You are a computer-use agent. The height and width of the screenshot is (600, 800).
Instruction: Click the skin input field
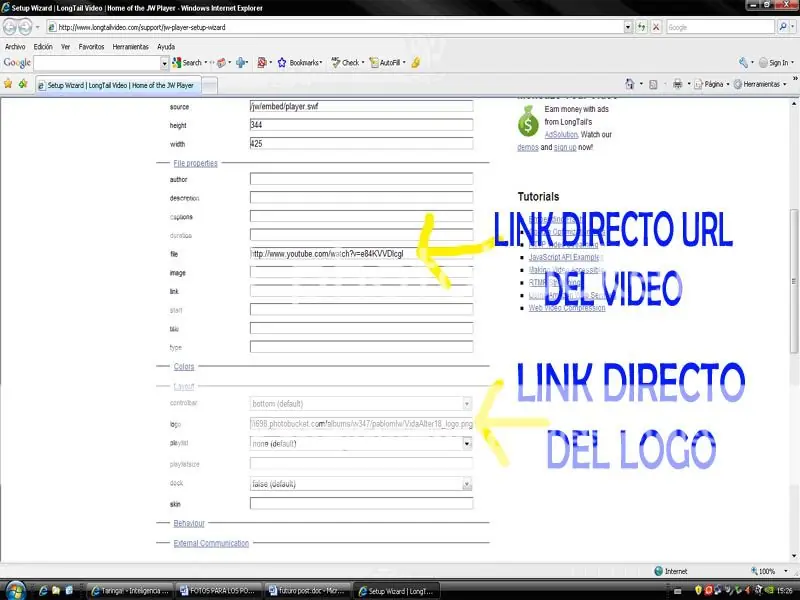[x=361, y=504]
